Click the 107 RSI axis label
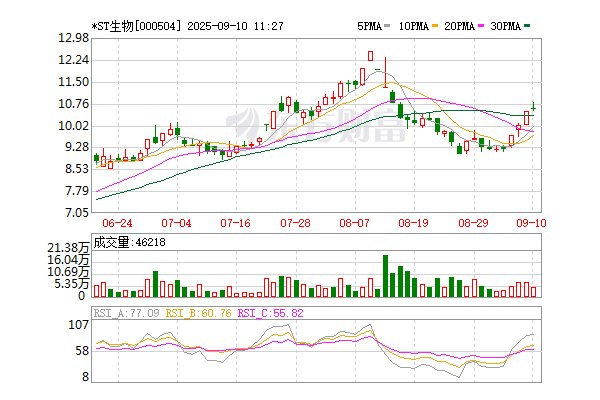This screenshot has width=600, height=400. point(80,326)
